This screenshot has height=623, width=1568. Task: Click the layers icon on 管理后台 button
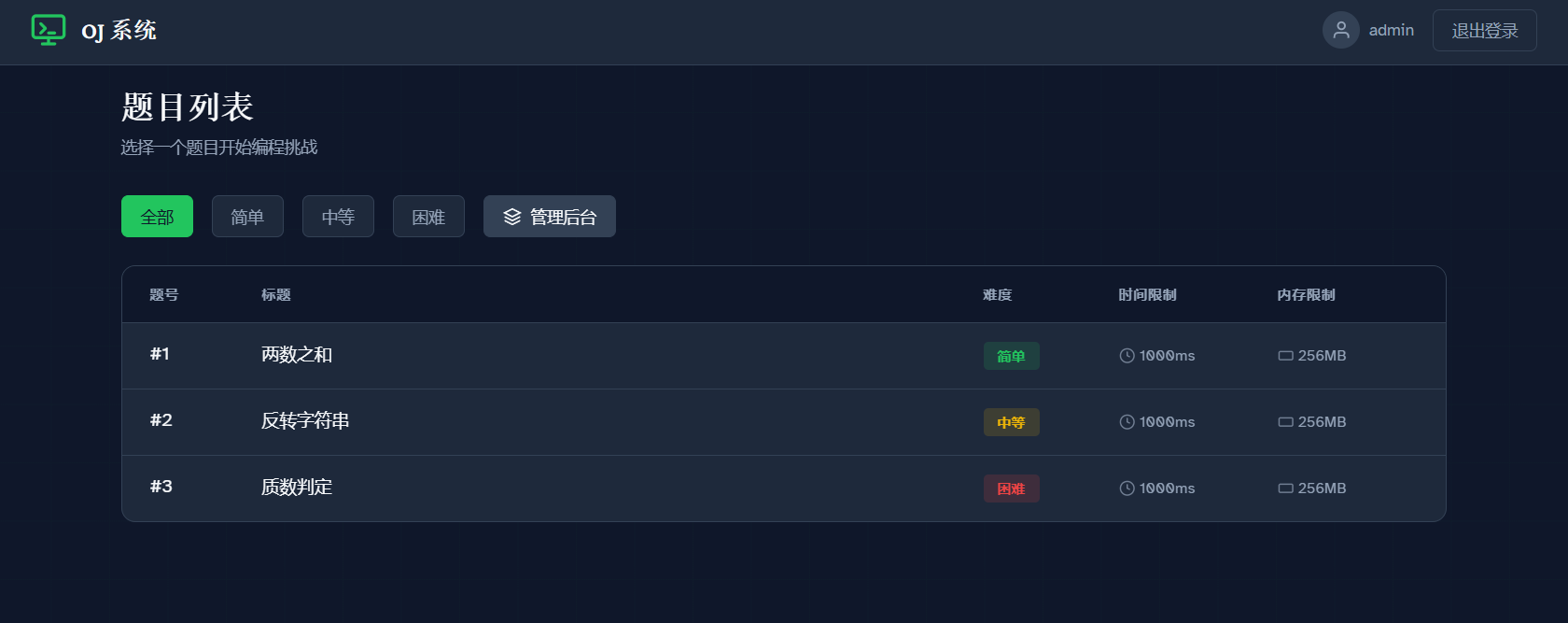pos(512,217)
